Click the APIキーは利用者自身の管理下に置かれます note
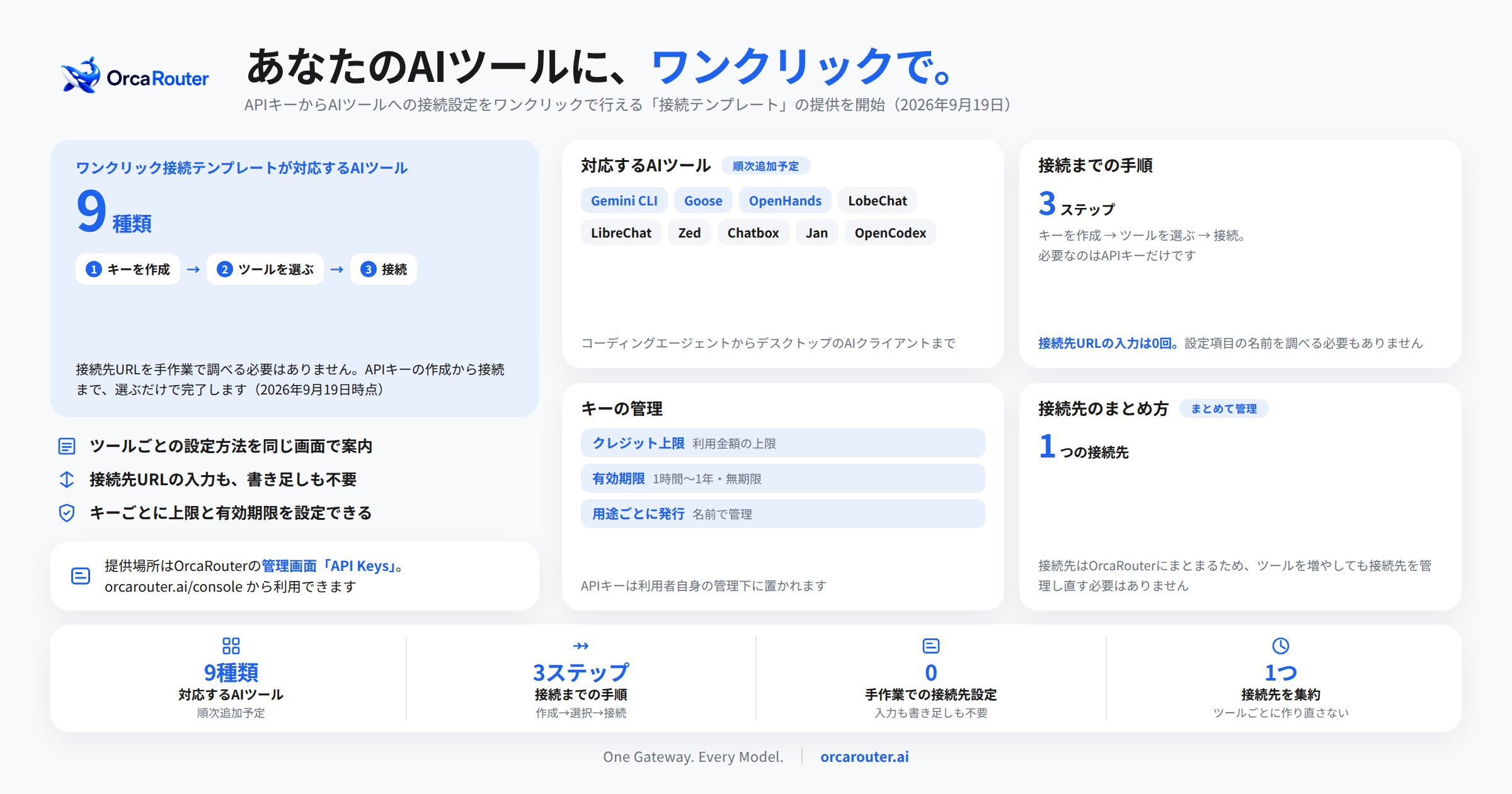This screenshot has width=1512, height=794. [x=704, y=586]
